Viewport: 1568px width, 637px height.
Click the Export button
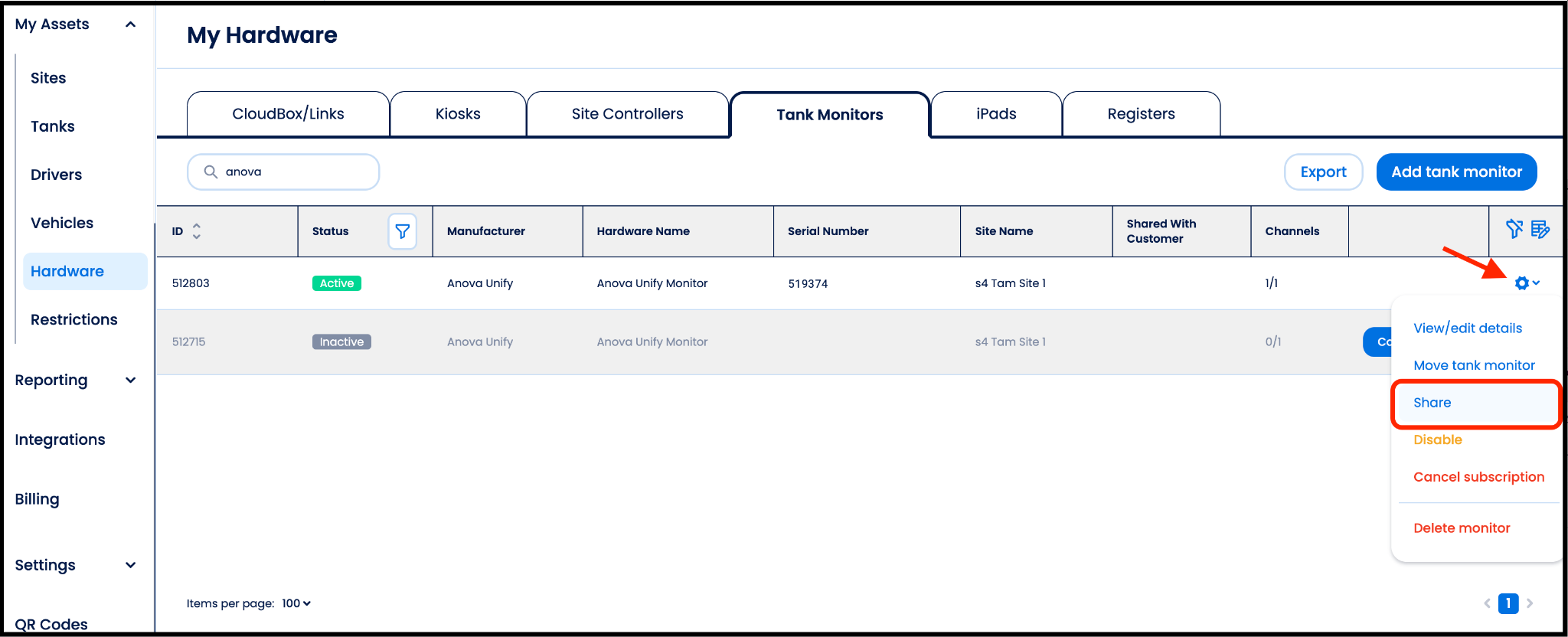(1323, 172)
